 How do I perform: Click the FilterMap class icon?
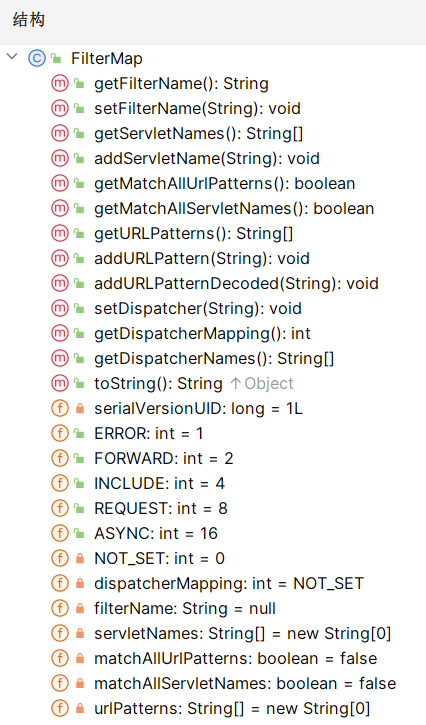37,58
